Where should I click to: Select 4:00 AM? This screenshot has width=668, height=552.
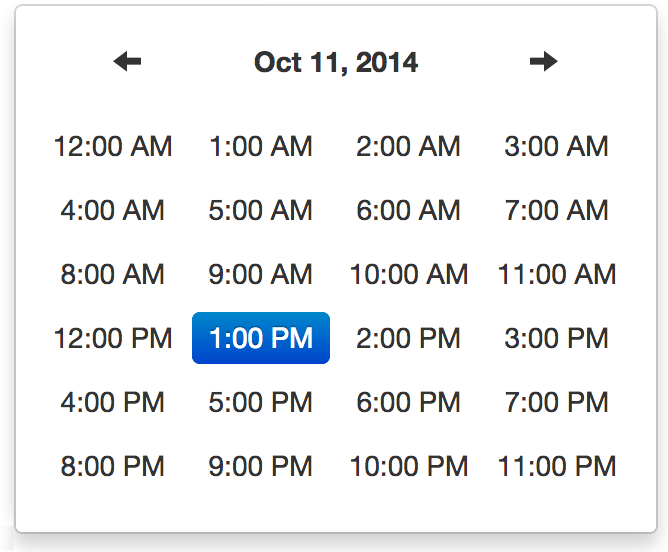113,210
